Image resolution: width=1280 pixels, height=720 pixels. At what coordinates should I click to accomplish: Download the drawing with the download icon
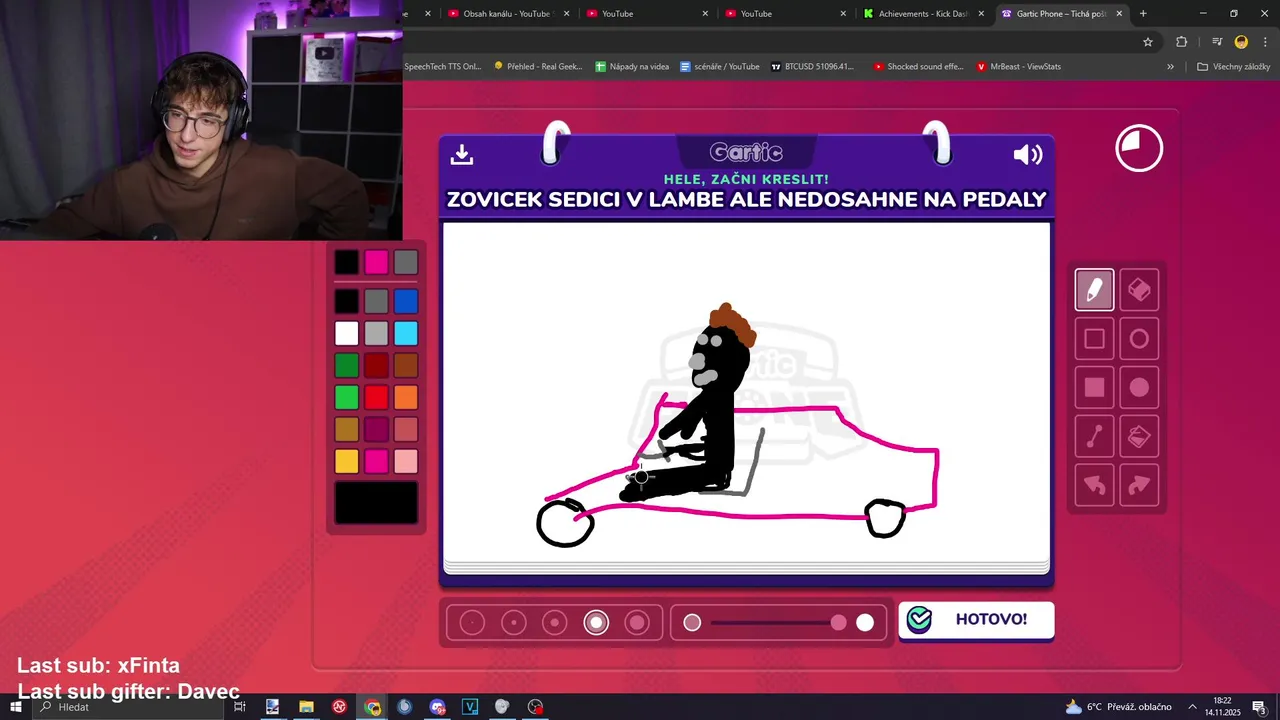click(x=461, y=154)
